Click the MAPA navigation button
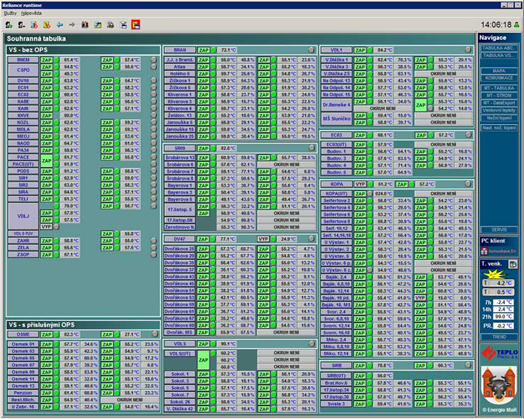This screenshot has height=419, width=524. pos(498,71)
